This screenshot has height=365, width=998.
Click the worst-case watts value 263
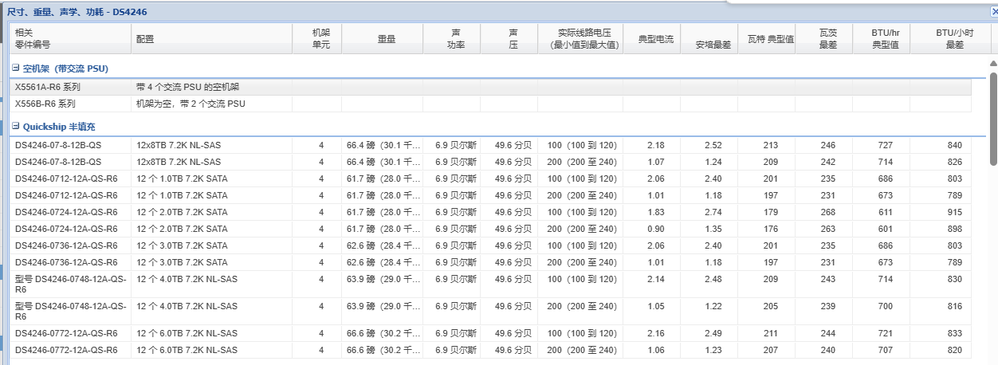click(828, 229)
